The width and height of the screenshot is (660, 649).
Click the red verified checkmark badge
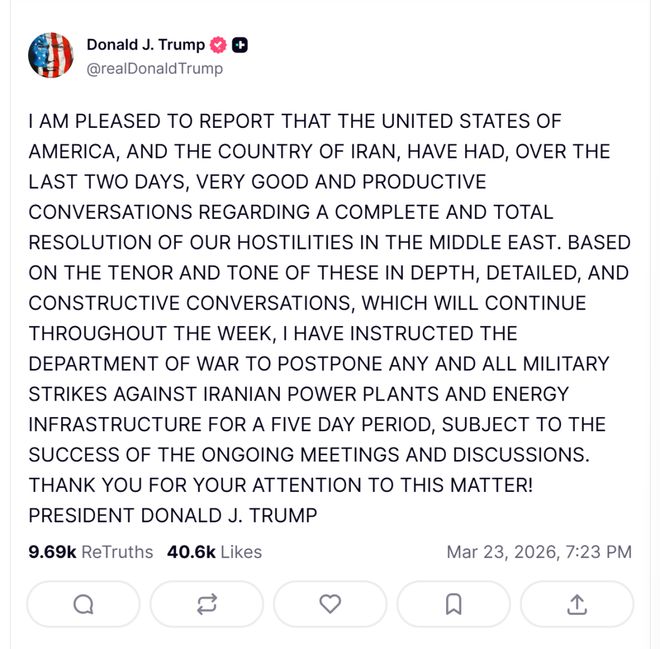coord(218,45)
